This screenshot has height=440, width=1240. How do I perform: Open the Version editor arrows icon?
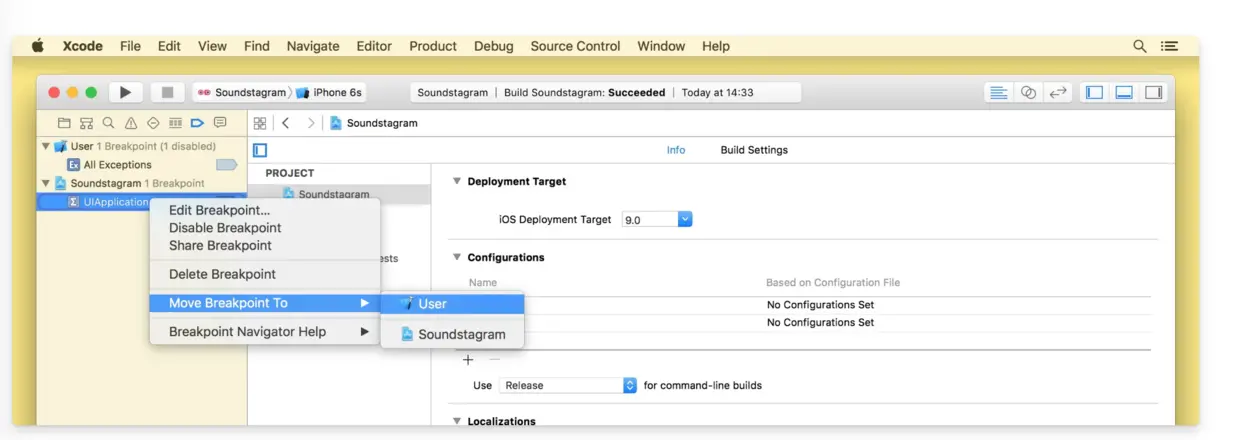[x=1057, y=92]
